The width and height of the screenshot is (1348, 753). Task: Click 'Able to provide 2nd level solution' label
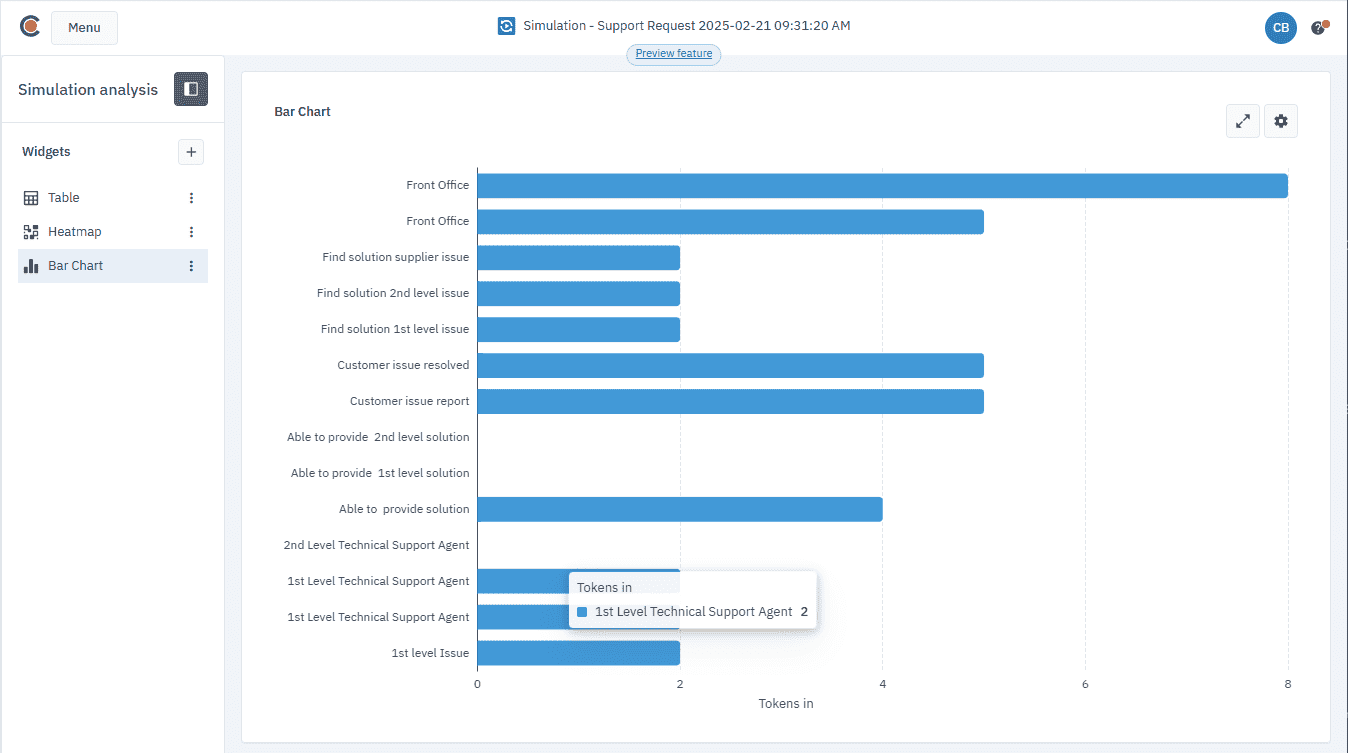click(378, 438)
